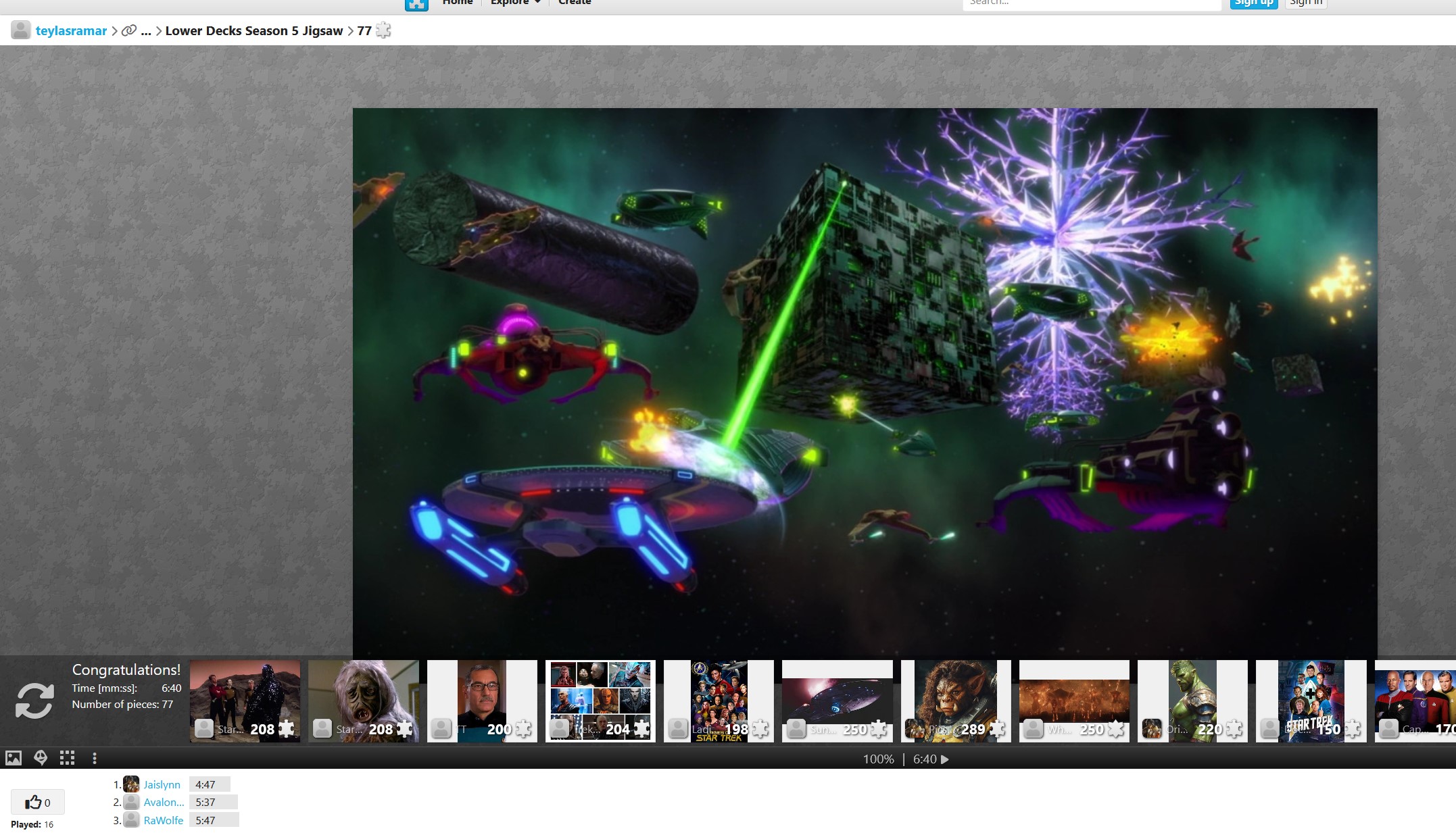The image size is (1456, 835).
Task: Open the Create menu item
Action: click(x=575, y=3)
